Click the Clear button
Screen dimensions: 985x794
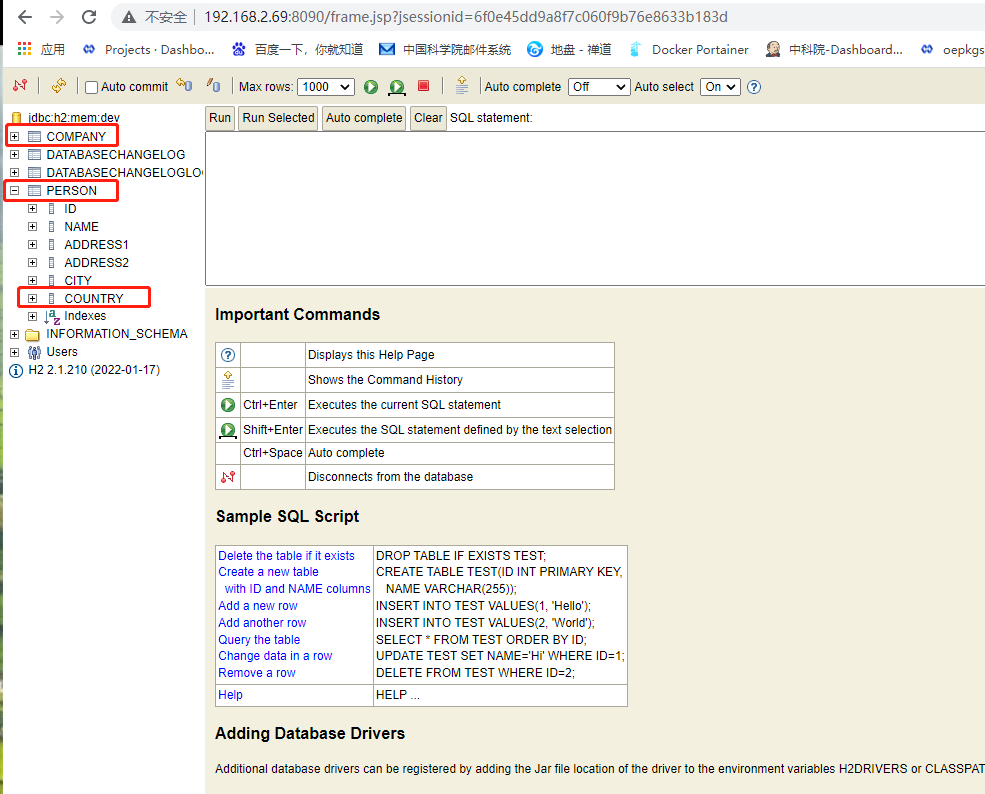(428, 118)
